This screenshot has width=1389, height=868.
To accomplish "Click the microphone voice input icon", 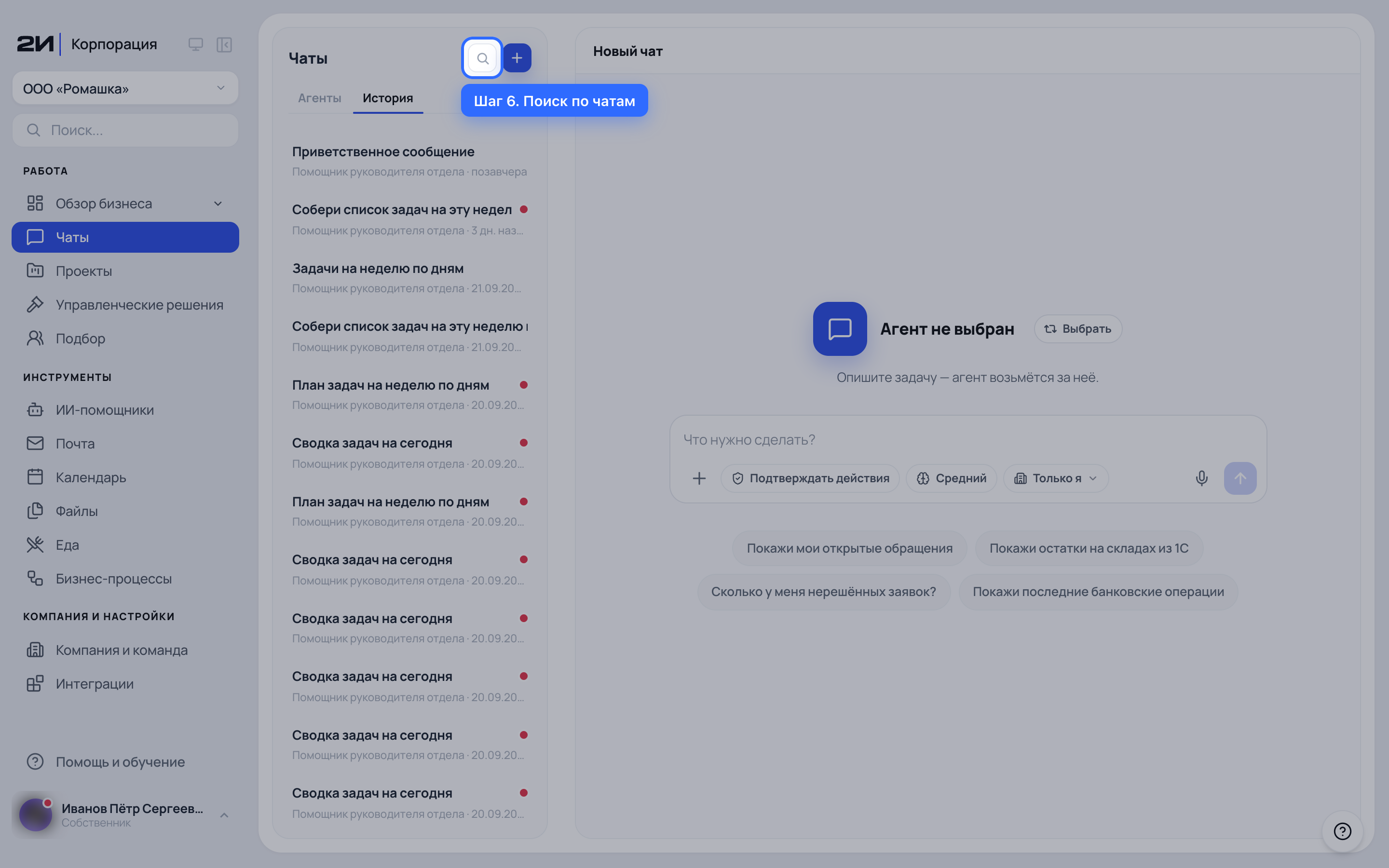I will click(1201, 478).
